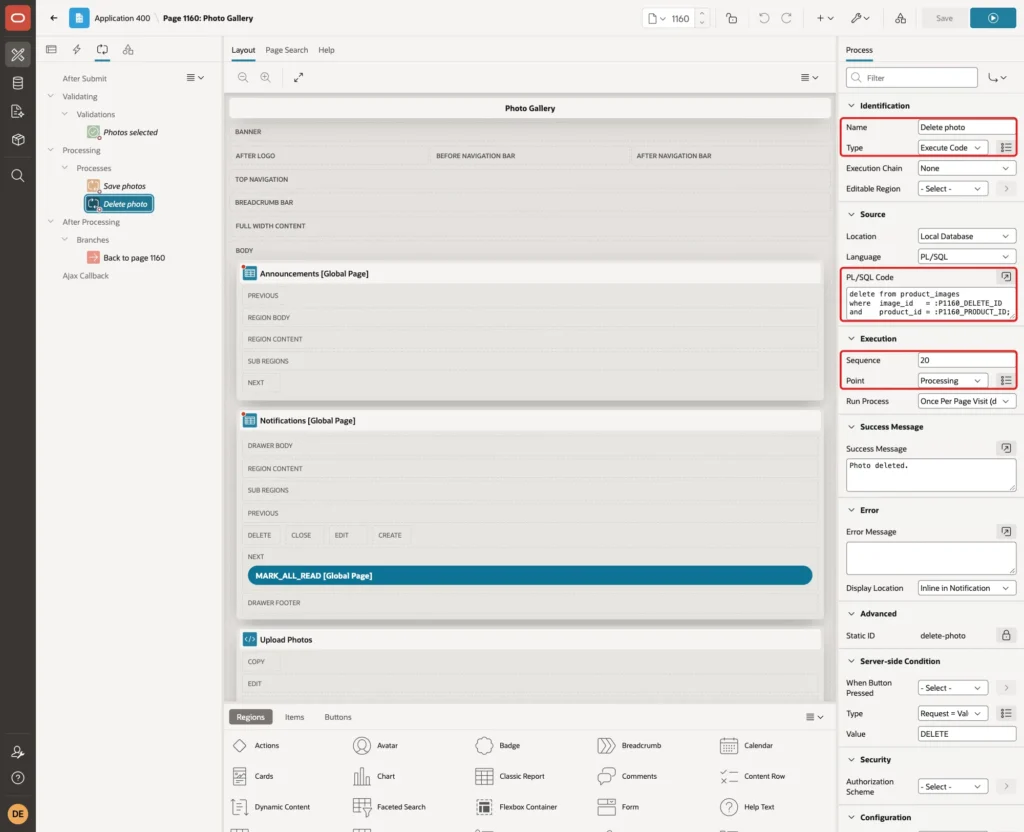Image resolution: width=1024 pixels, height=832 pixels.
Task: Open the Authorization Scheme dropdown
Action: 953,786
